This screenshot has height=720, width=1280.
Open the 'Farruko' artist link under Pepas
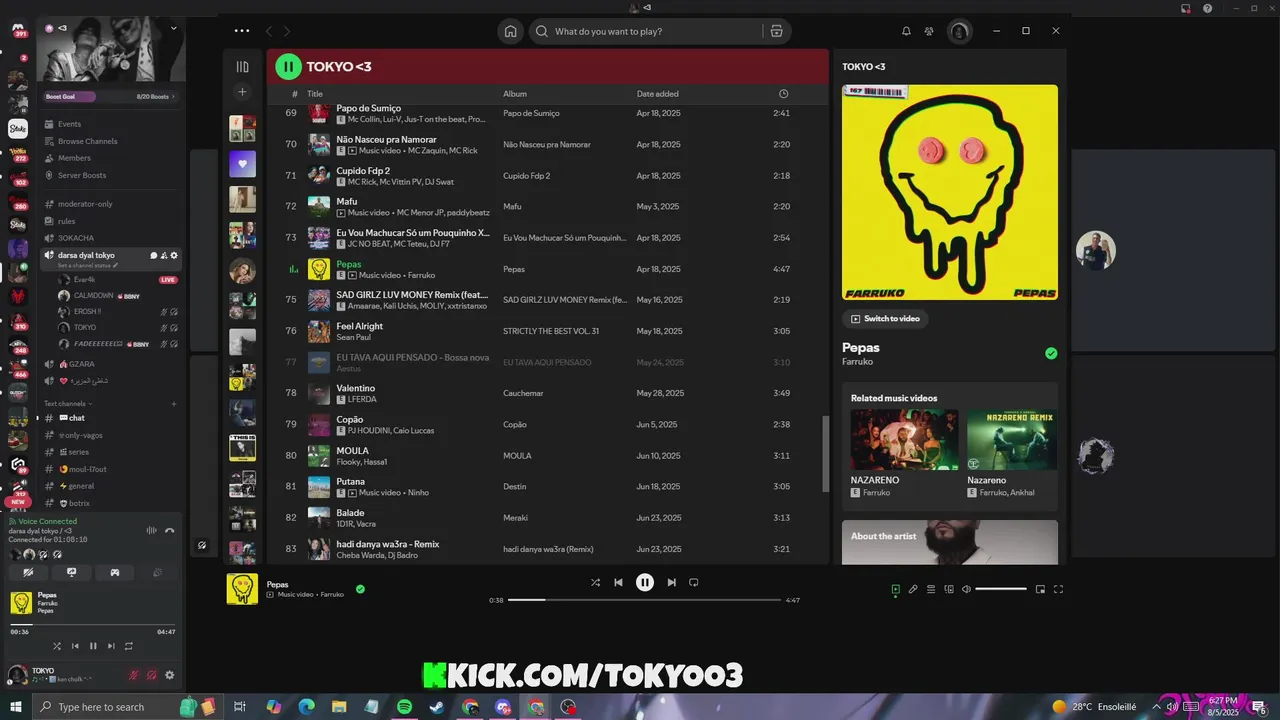[857, 361]
